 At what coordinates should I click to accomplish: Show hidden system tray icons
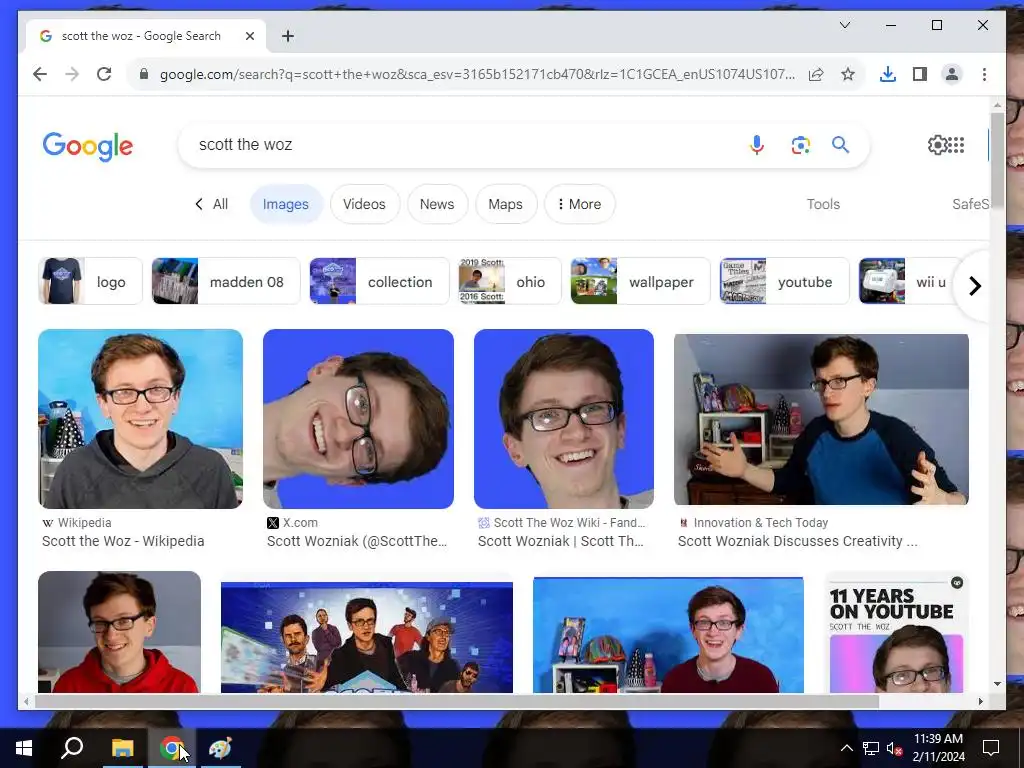(x=846, y=748)
